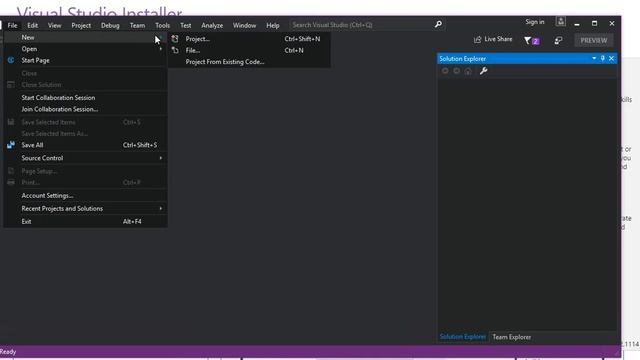The width and height of the screenshot is (640, 360).
Task: Click the New File icon
Action: click(175, 50)
